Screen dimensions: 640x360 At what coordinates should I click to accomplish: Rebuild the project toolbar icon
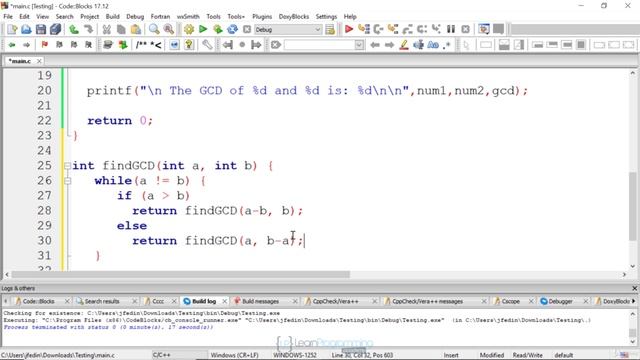[x=232, y=29]
